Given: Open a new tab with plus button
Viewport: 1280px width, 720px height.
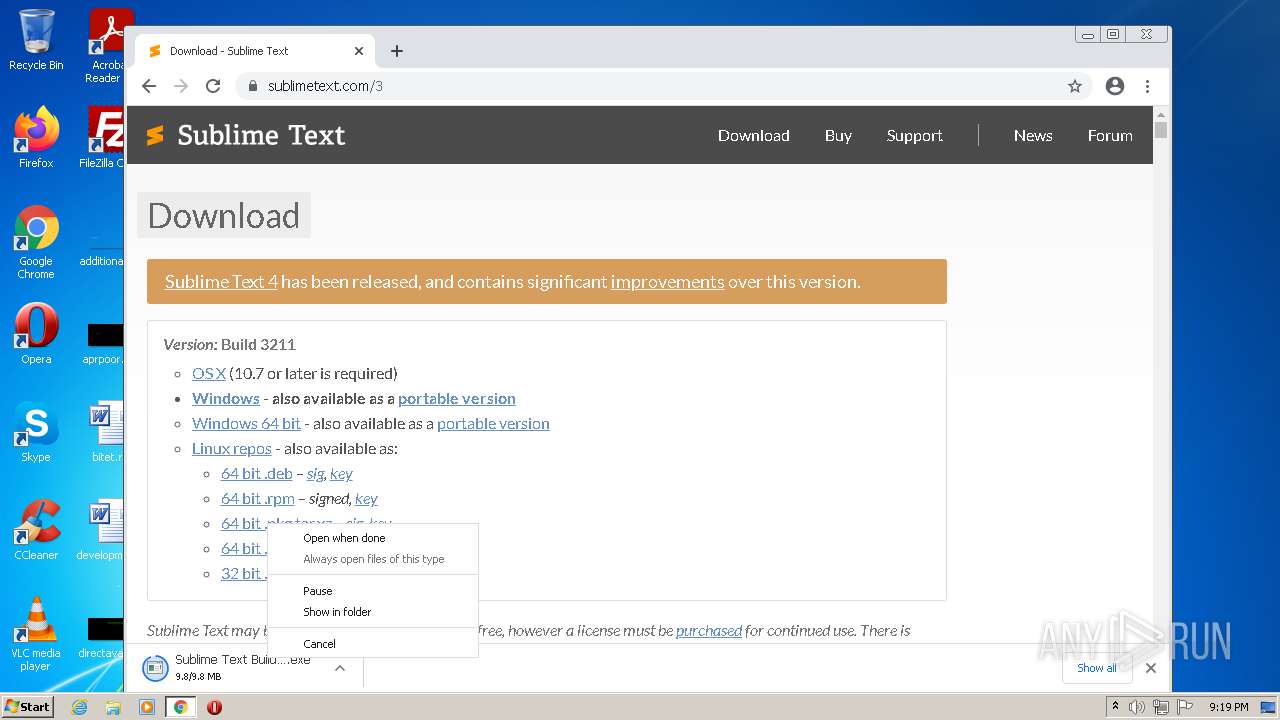Looking at the screenshot, I should pos(397,51).
